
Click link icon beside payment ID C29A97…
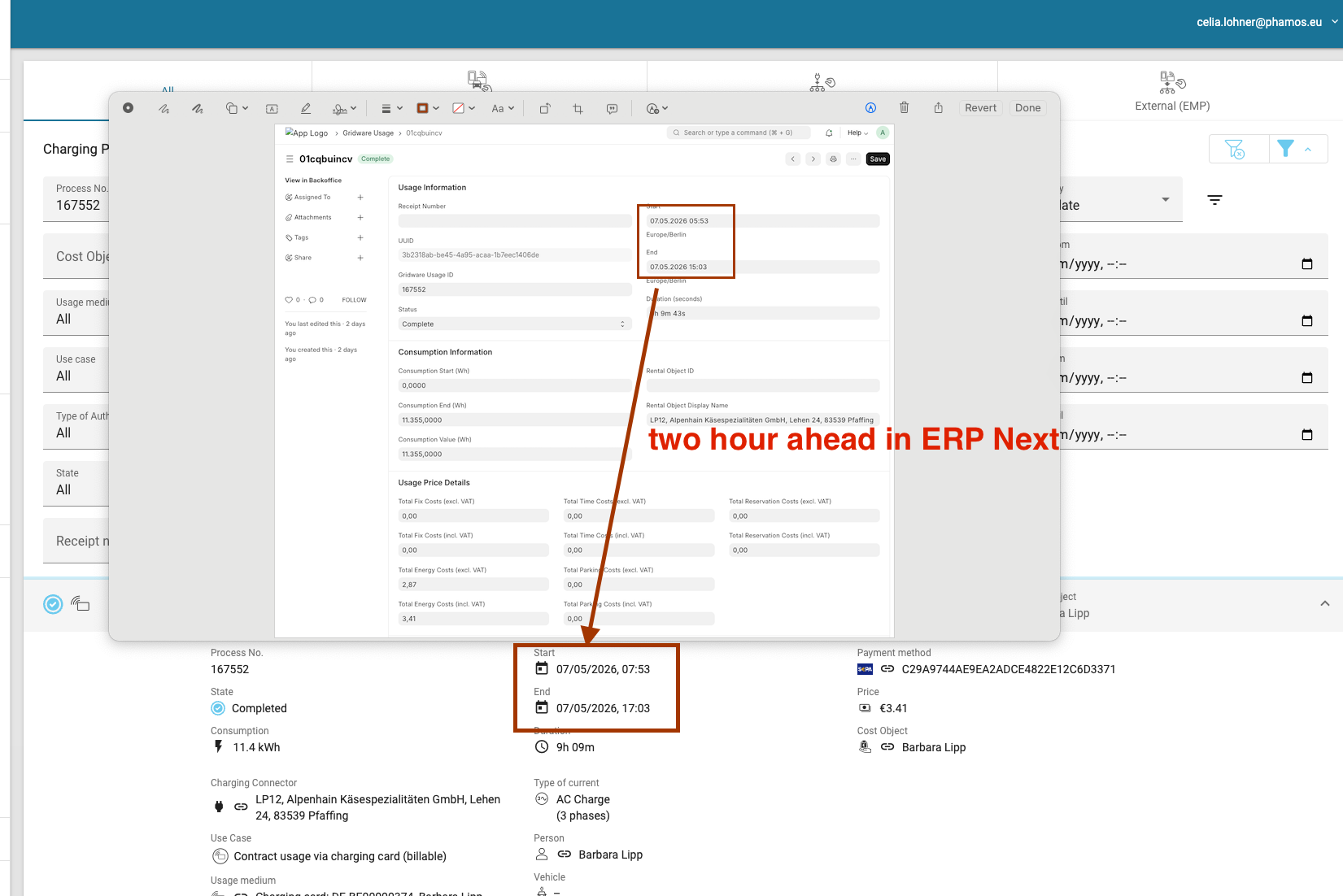[887, 669]
